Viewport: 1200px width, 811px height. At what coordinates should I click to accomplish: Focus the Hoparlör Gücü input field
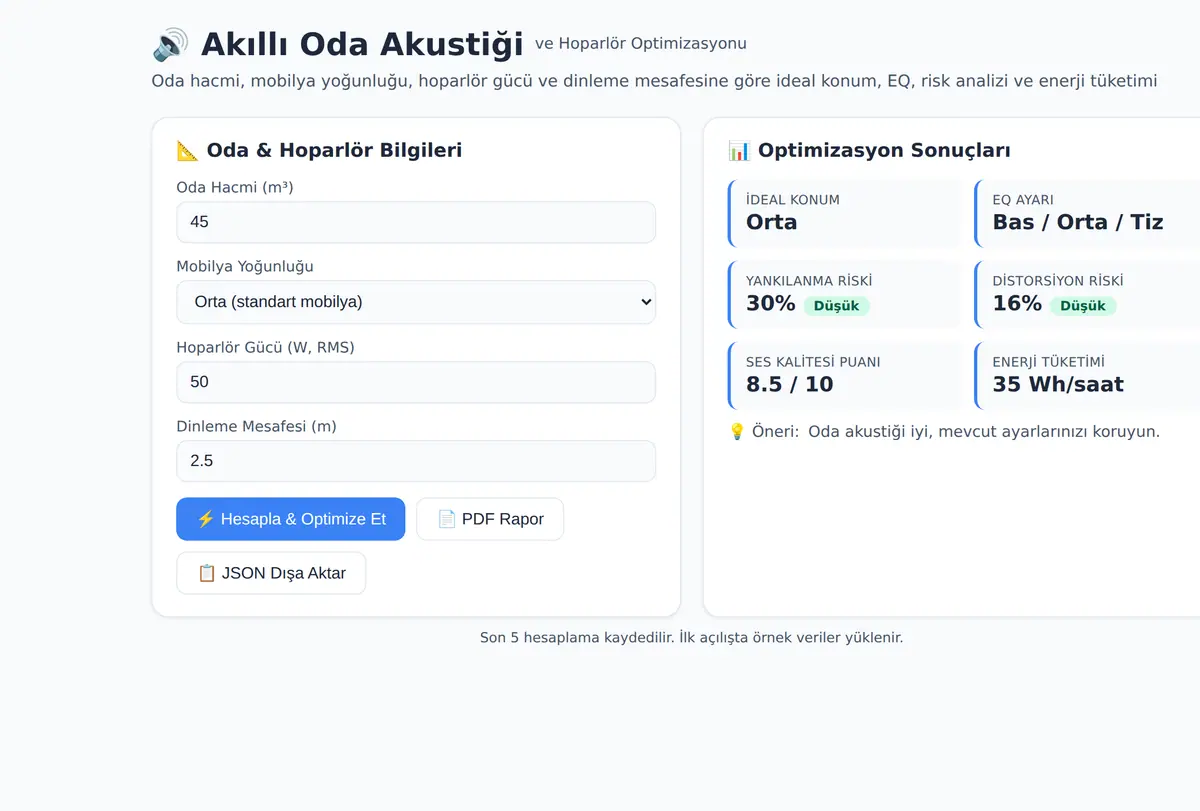point(416,382)
